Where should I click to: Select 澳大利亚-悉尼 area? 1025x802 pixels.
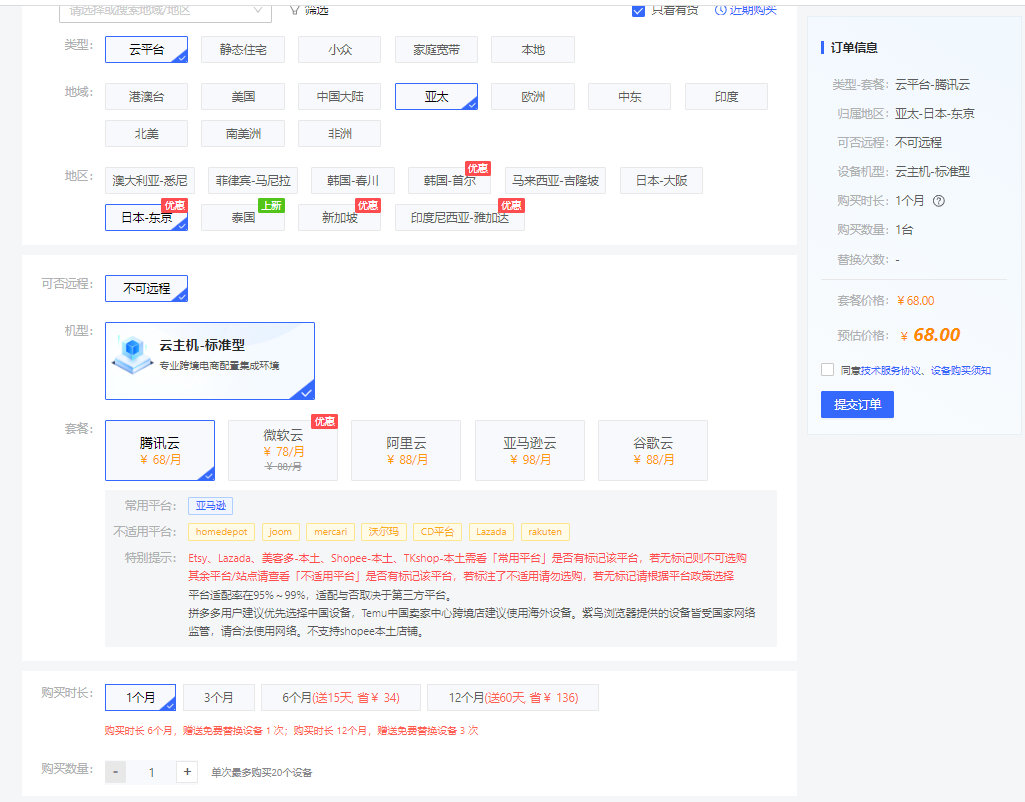(x=150, y=181)
